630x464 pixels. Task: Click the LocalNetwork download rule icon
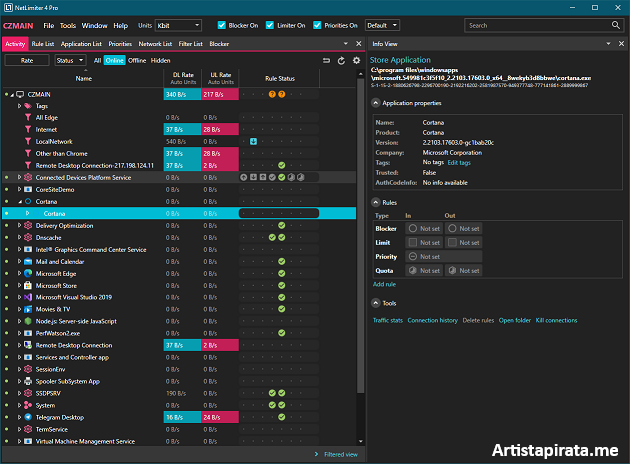tap(254, 141)
